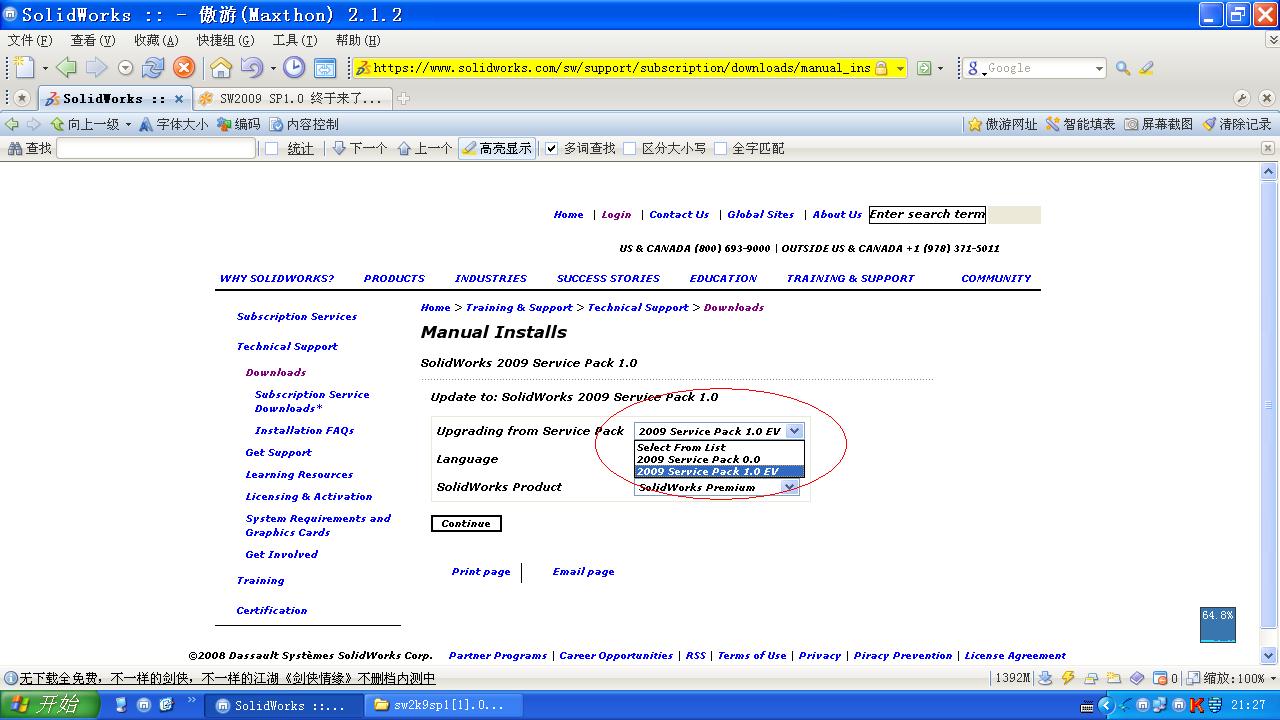Click the green Go icon beside address bar
This screenshot has width=1280, height=720.
[x=924, y=68]
